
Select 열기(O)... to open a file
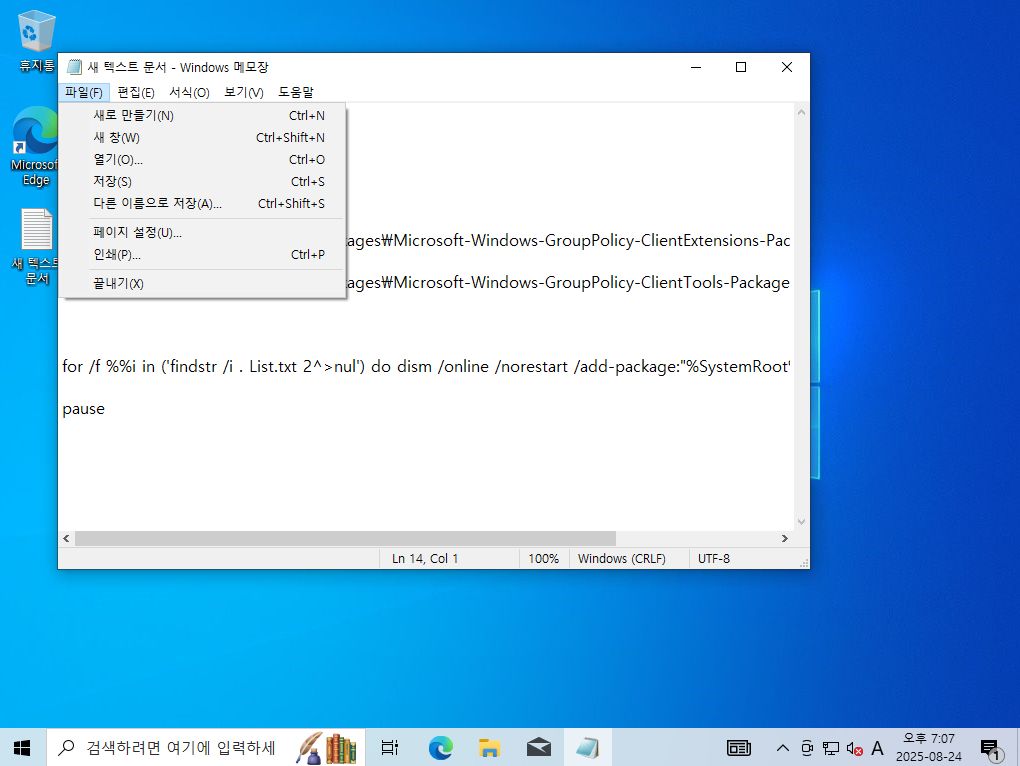pos(203,160)
